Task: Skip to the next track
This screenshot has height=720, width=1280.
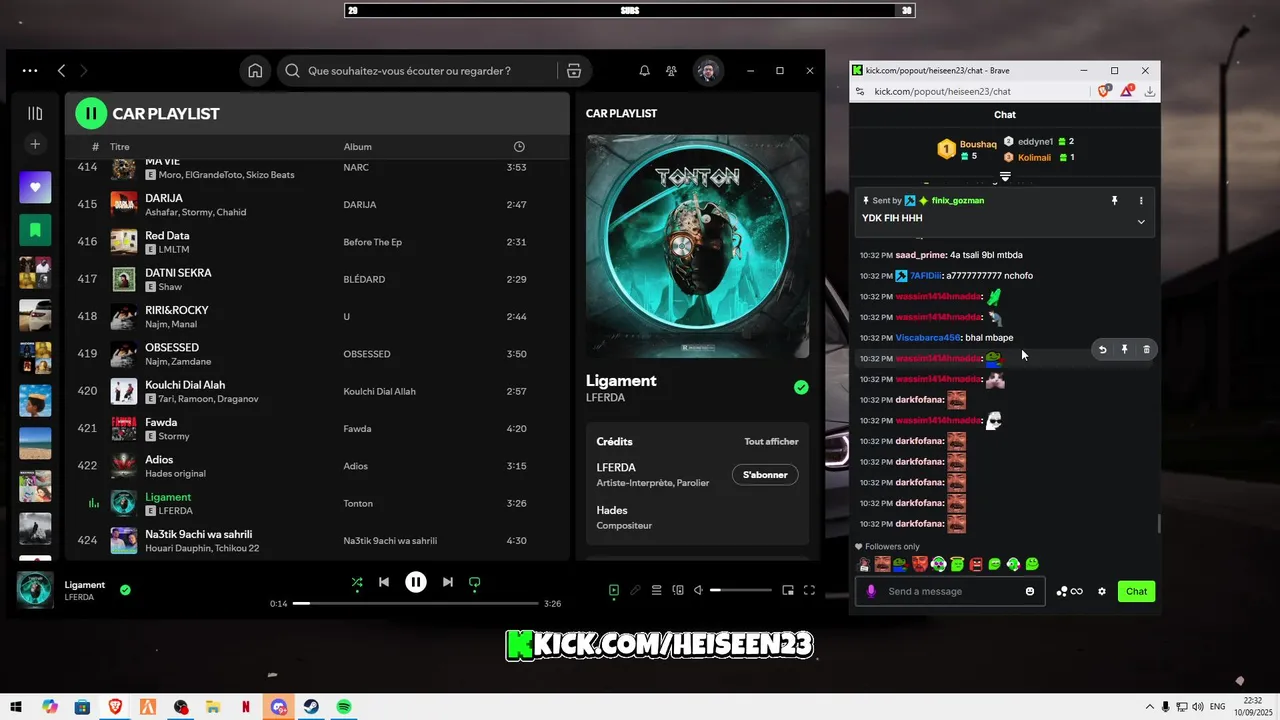Action: tap(448, 582)
